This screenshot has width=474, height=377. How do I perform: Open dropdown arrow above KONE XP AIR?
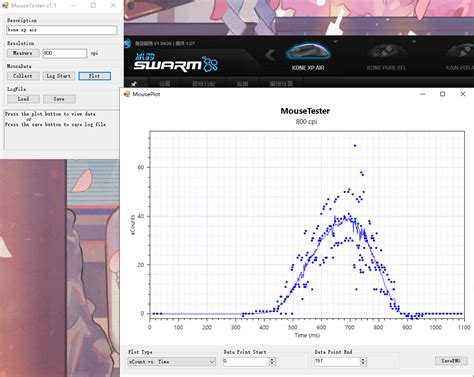335,42
